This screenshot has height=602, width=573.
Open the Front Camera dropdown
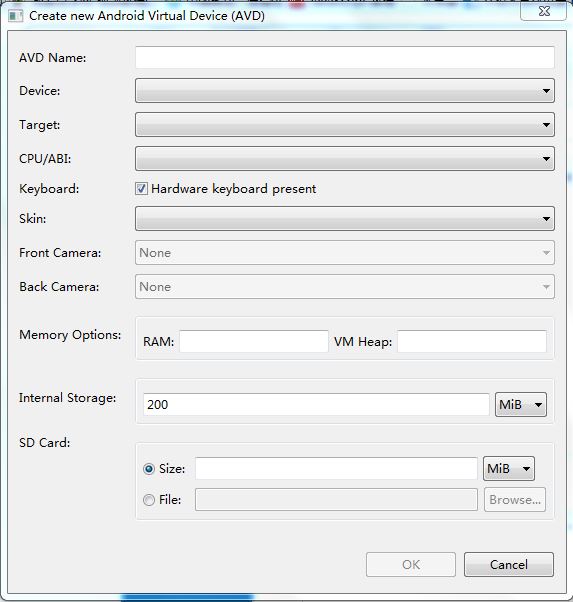(344, 253)
